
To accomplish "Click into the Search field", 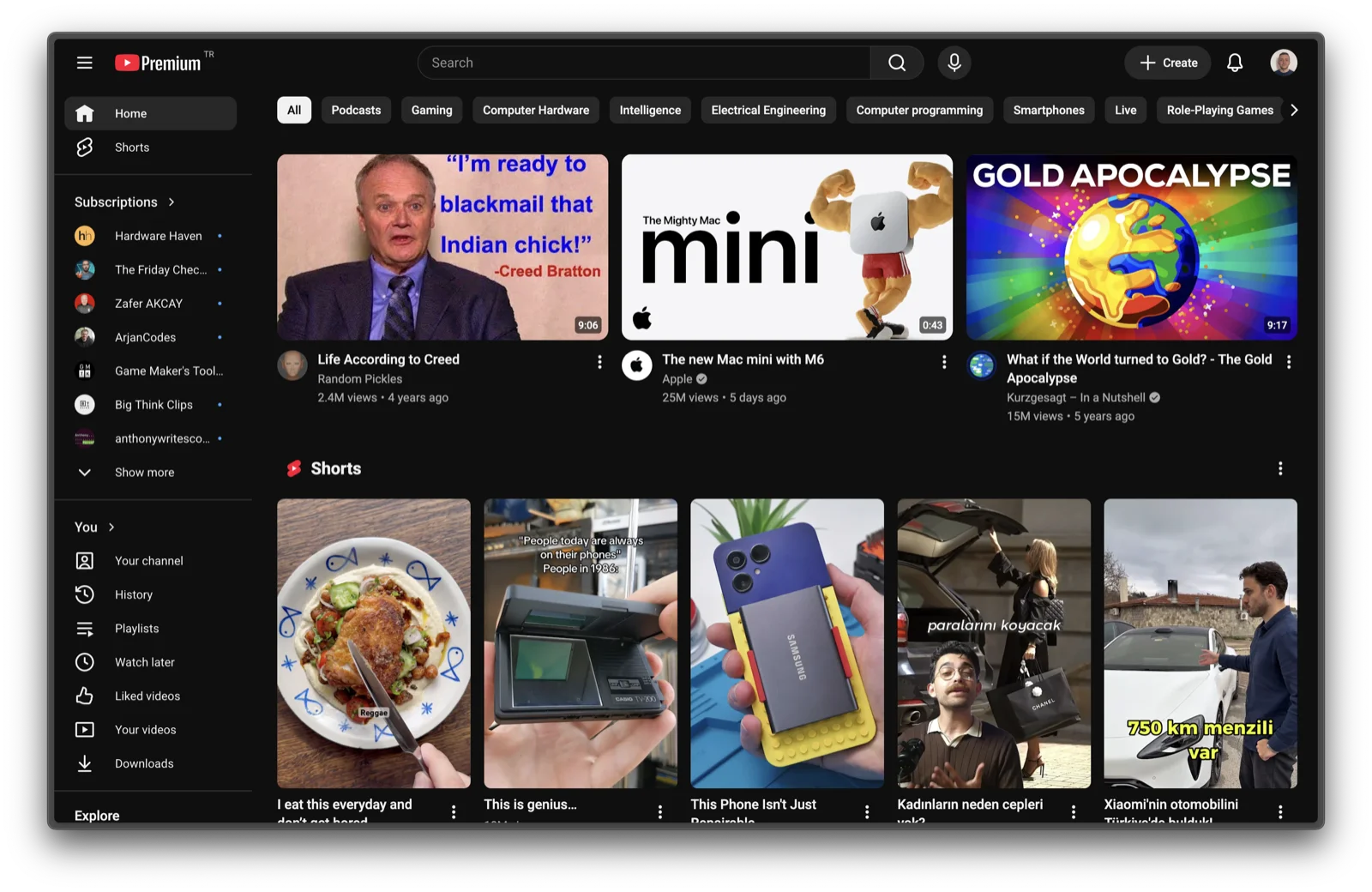I will point(644,63).
